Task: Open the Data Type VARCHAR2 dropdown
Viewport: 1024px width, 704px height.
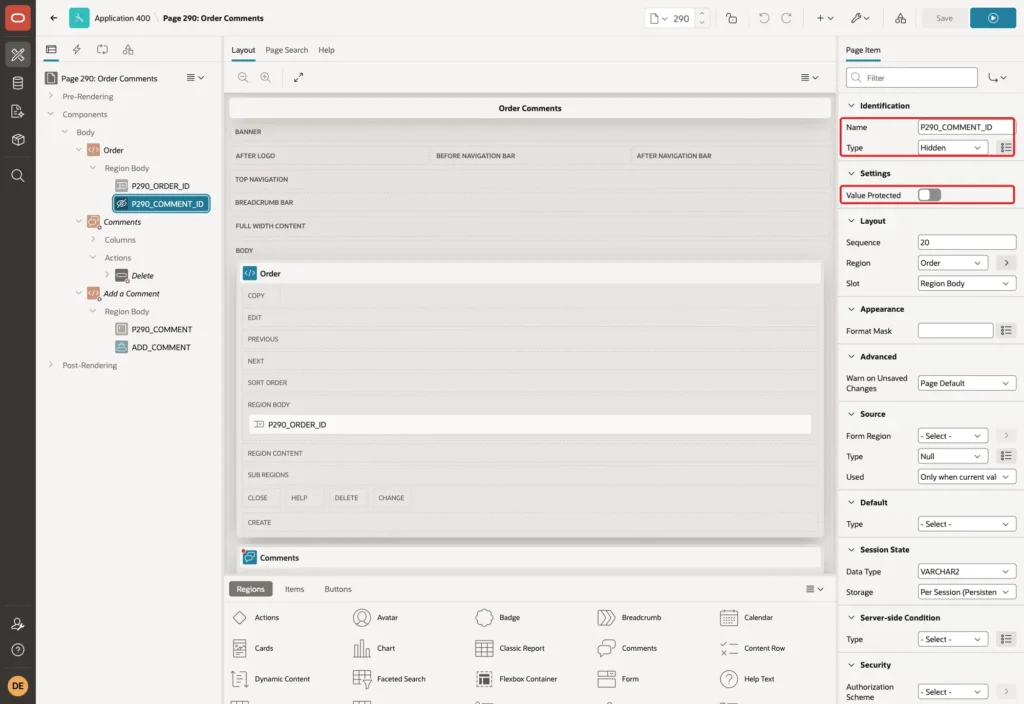Action: coord(967,571)
